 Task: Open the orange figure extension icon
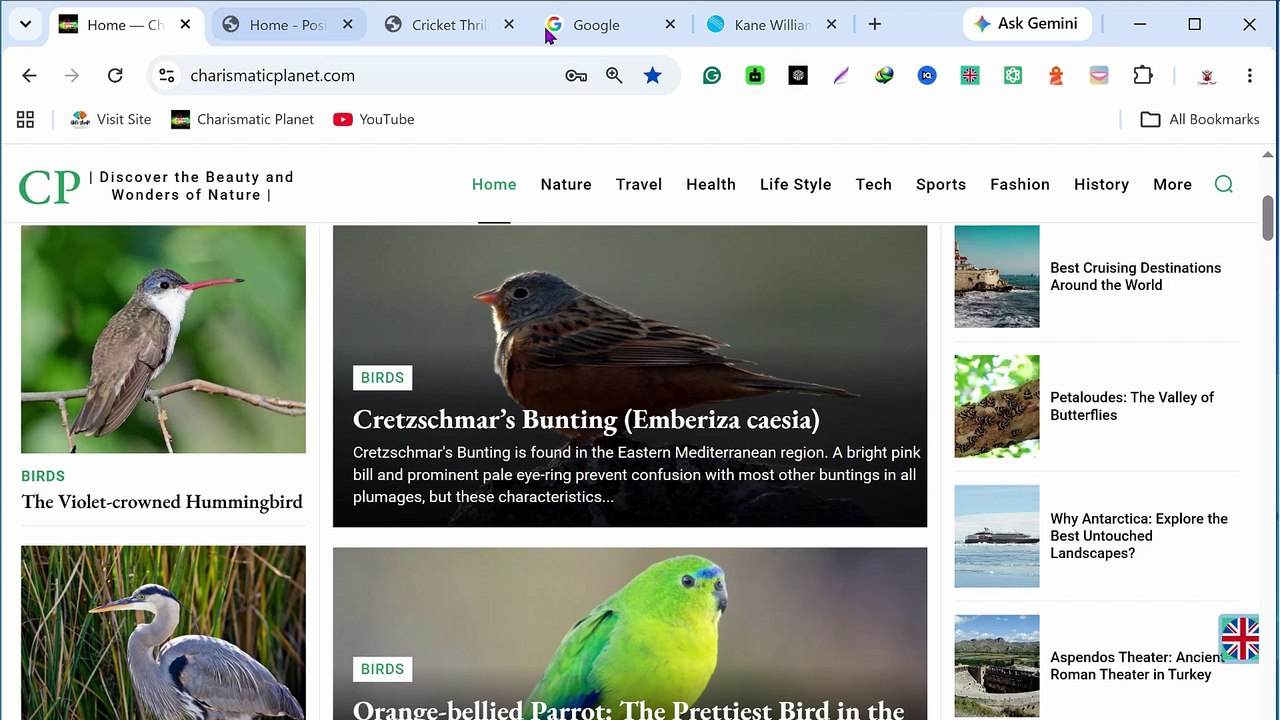point(1056,75)
